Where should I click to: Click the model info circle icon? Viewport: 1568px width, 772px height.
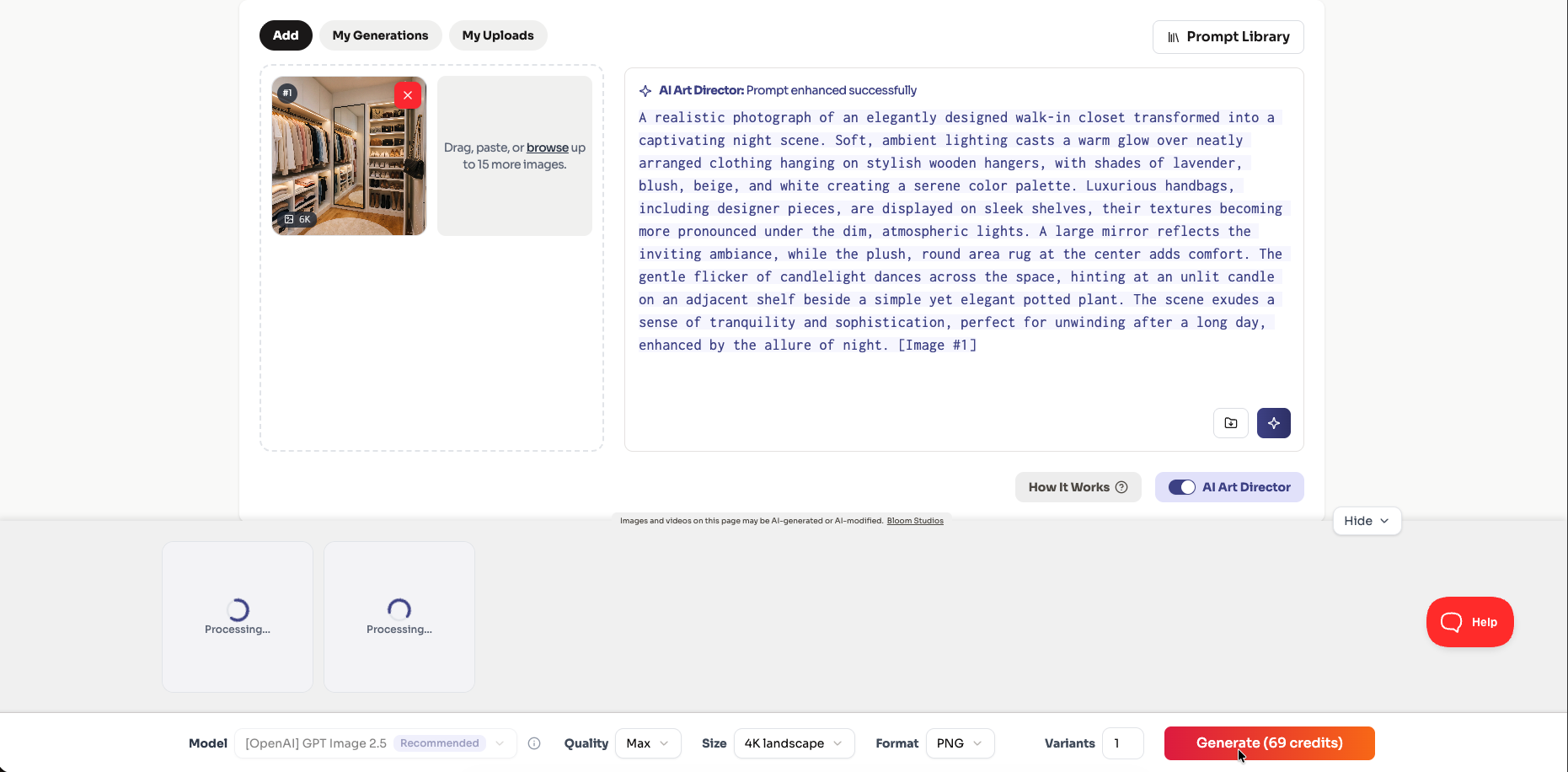pos(534,743)
